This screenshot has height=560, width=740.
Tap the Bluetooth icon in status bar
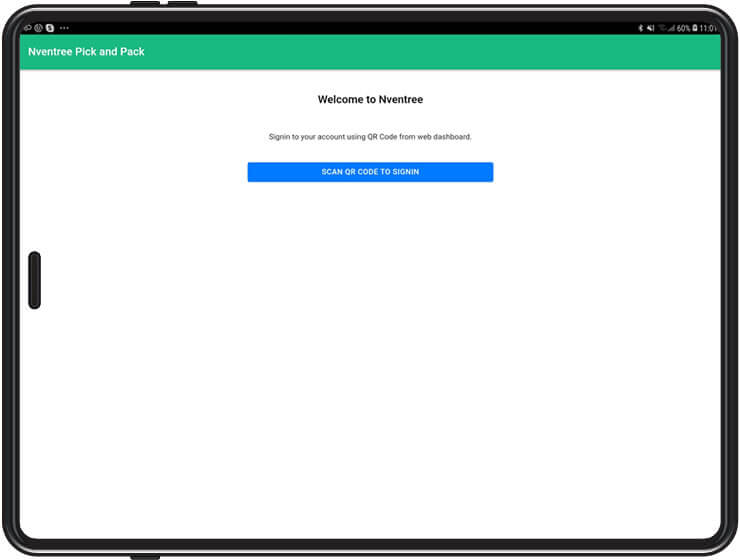pyautogui.click(x=641, y=28)
